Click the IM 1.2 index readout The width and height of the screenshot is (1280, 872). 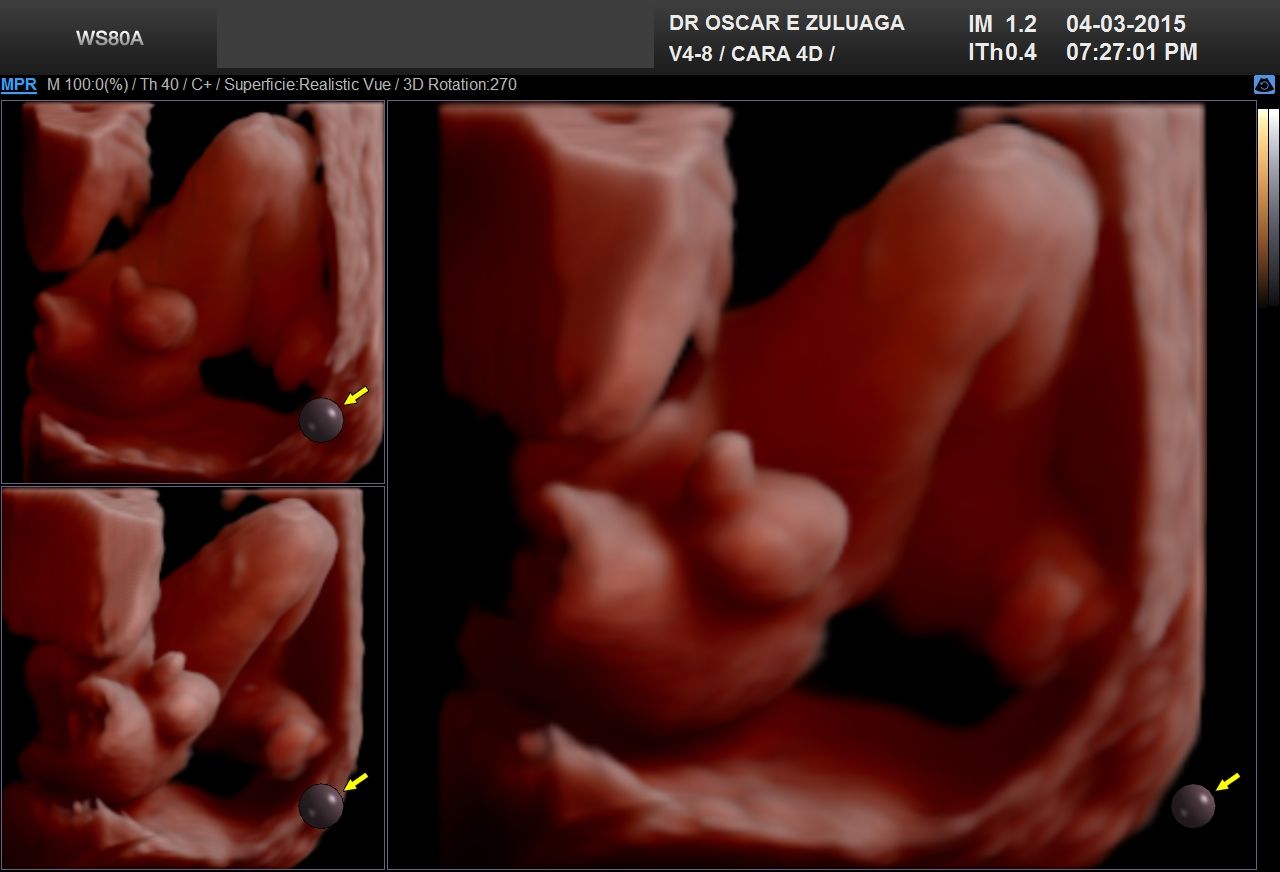pos(1002,24)
